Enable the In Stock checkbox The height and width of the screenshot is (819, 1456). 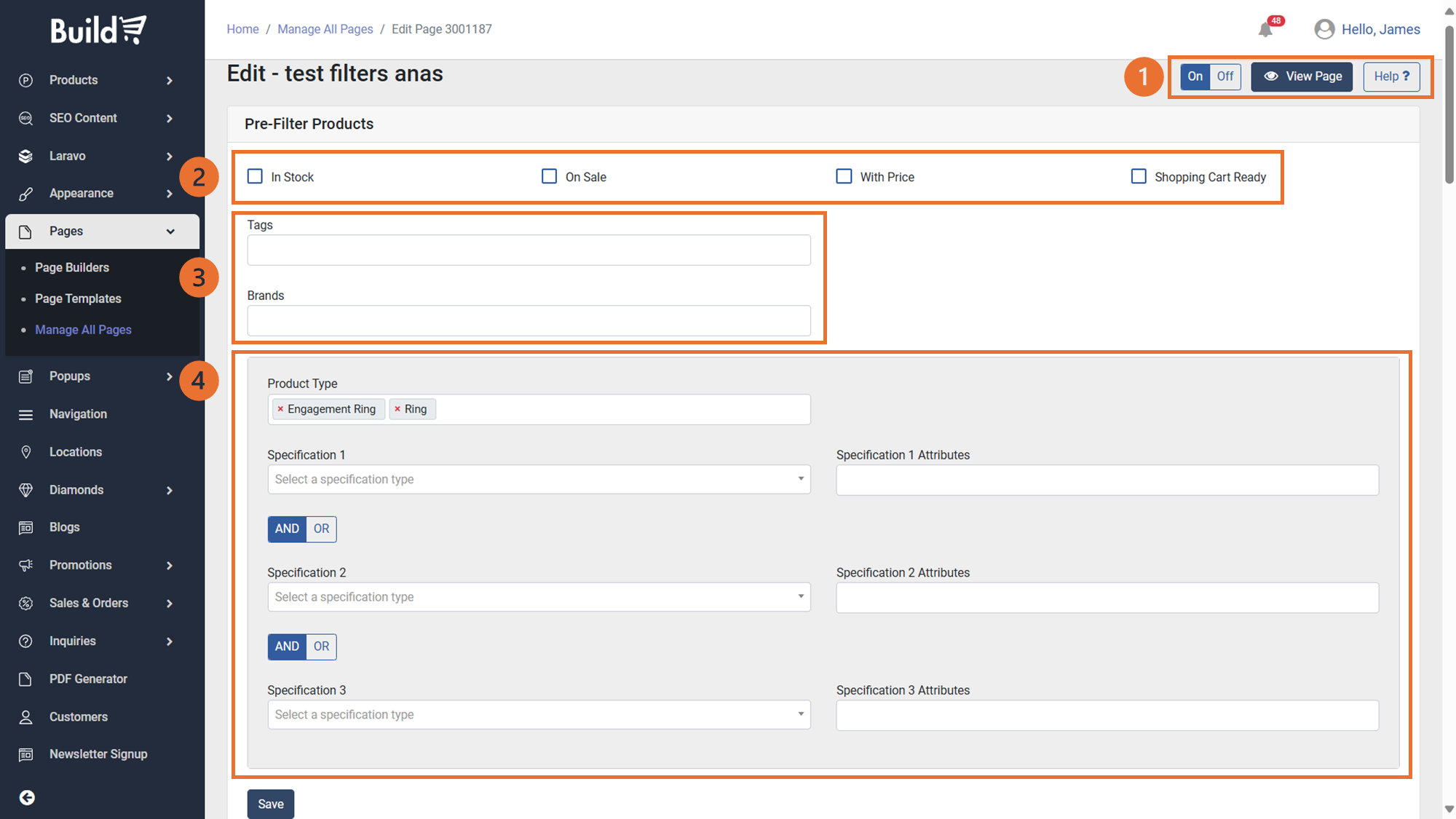click(255, 176)
